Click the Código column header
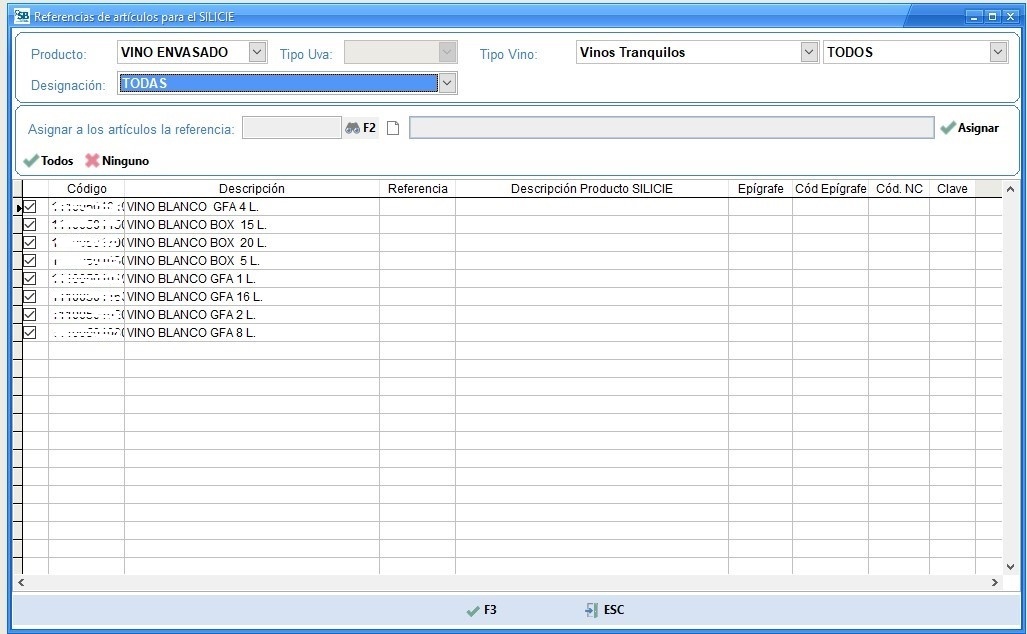 click(86, 189)
